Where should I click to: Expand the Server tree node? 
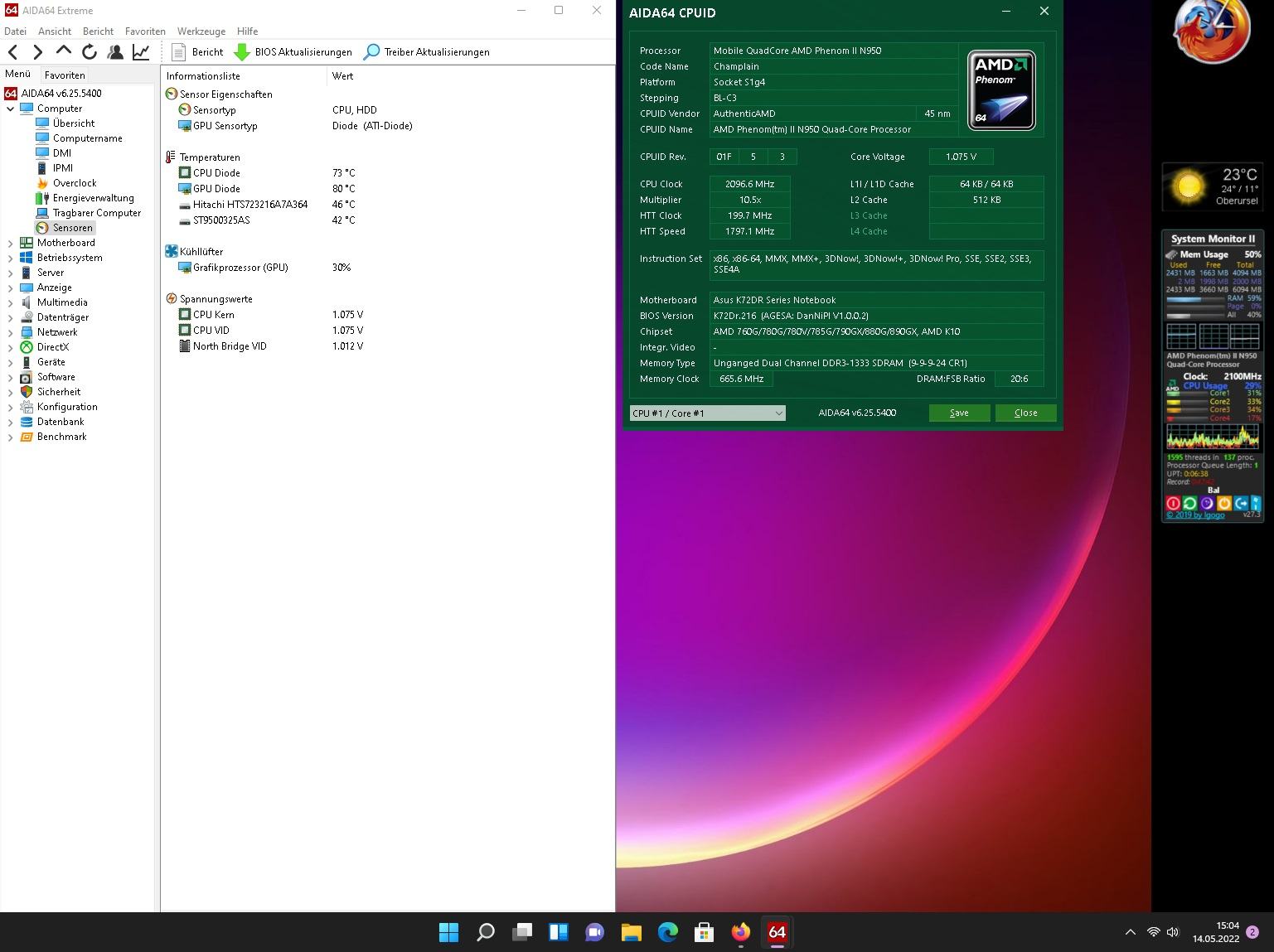point(10,273)
